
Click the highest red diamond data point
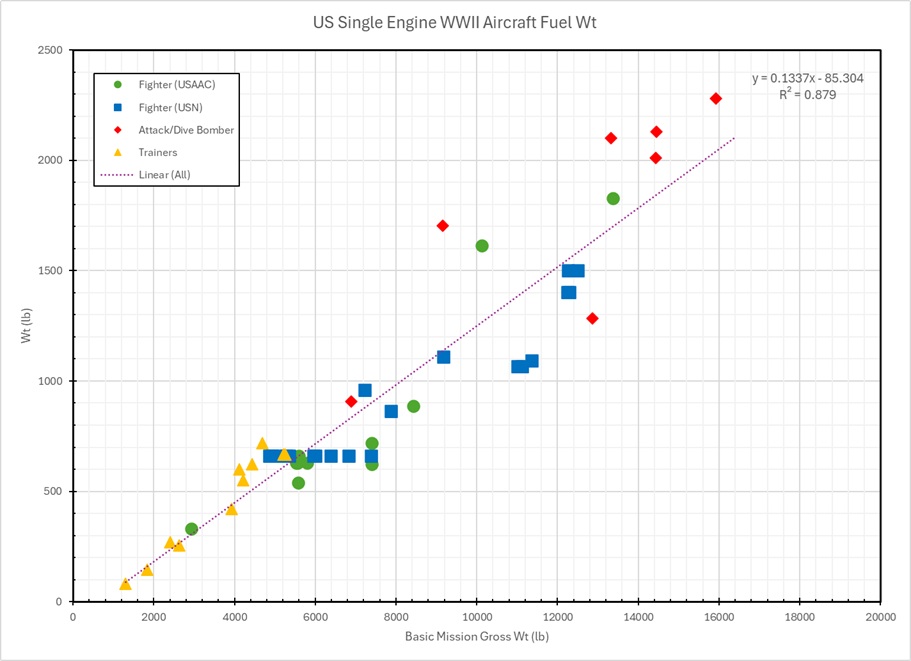point(716,98)
